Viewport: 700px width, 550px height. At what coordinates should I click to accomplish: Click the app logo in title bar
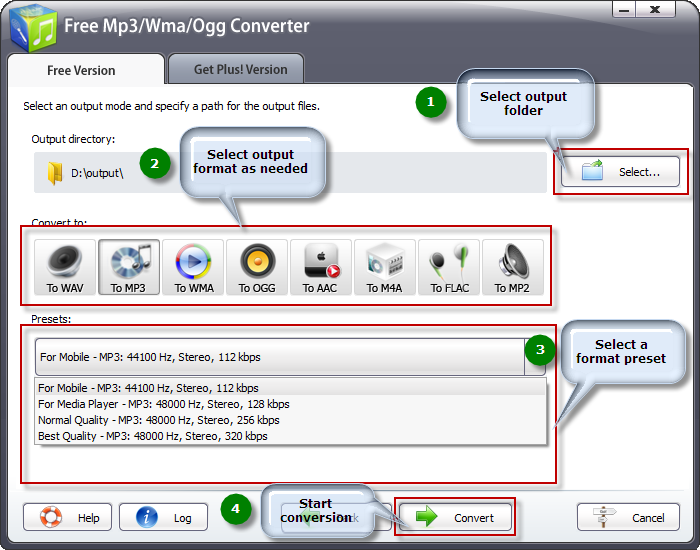[33, 28]
